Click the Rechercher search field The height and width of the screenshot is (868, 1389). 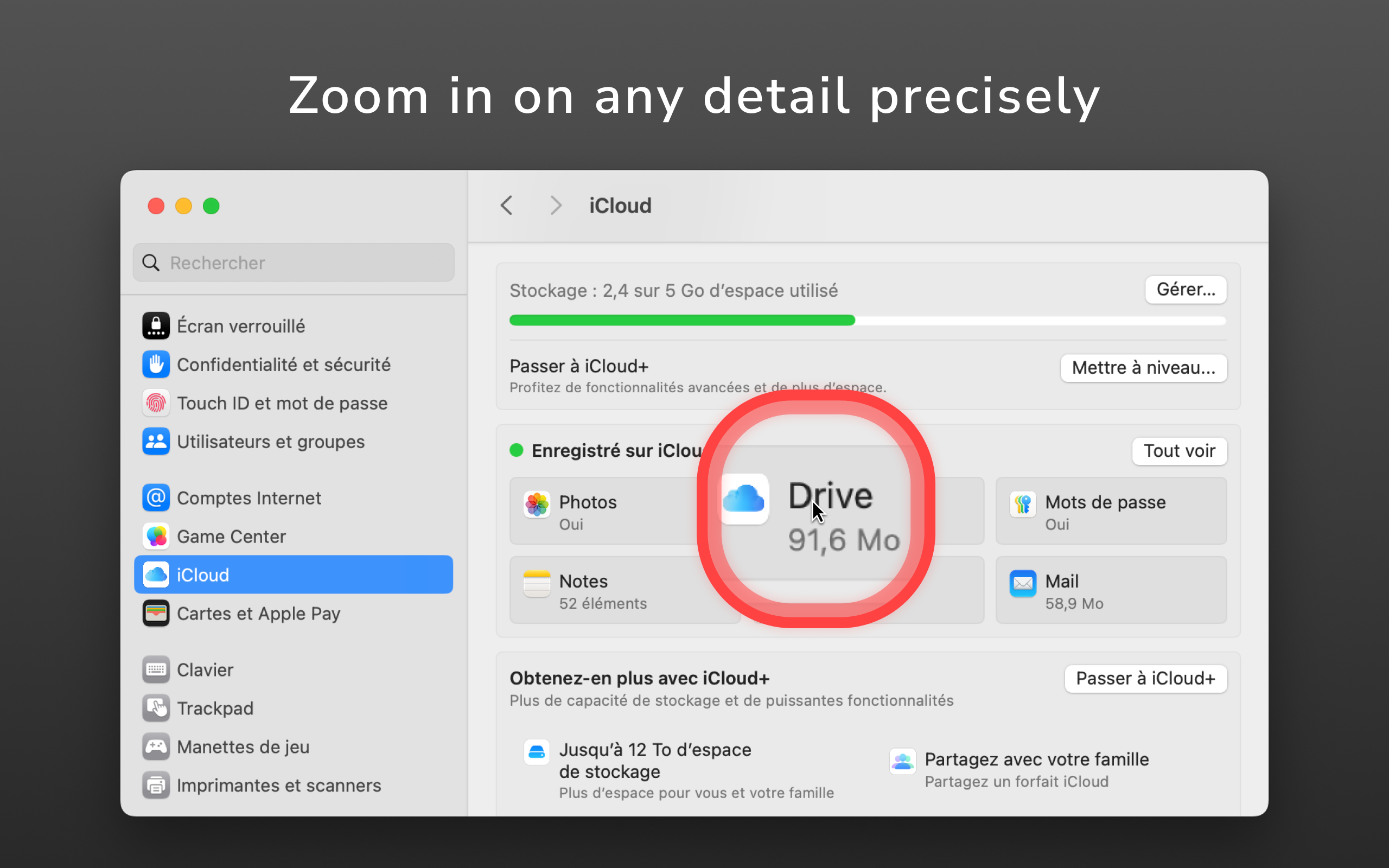click(294, 263)
